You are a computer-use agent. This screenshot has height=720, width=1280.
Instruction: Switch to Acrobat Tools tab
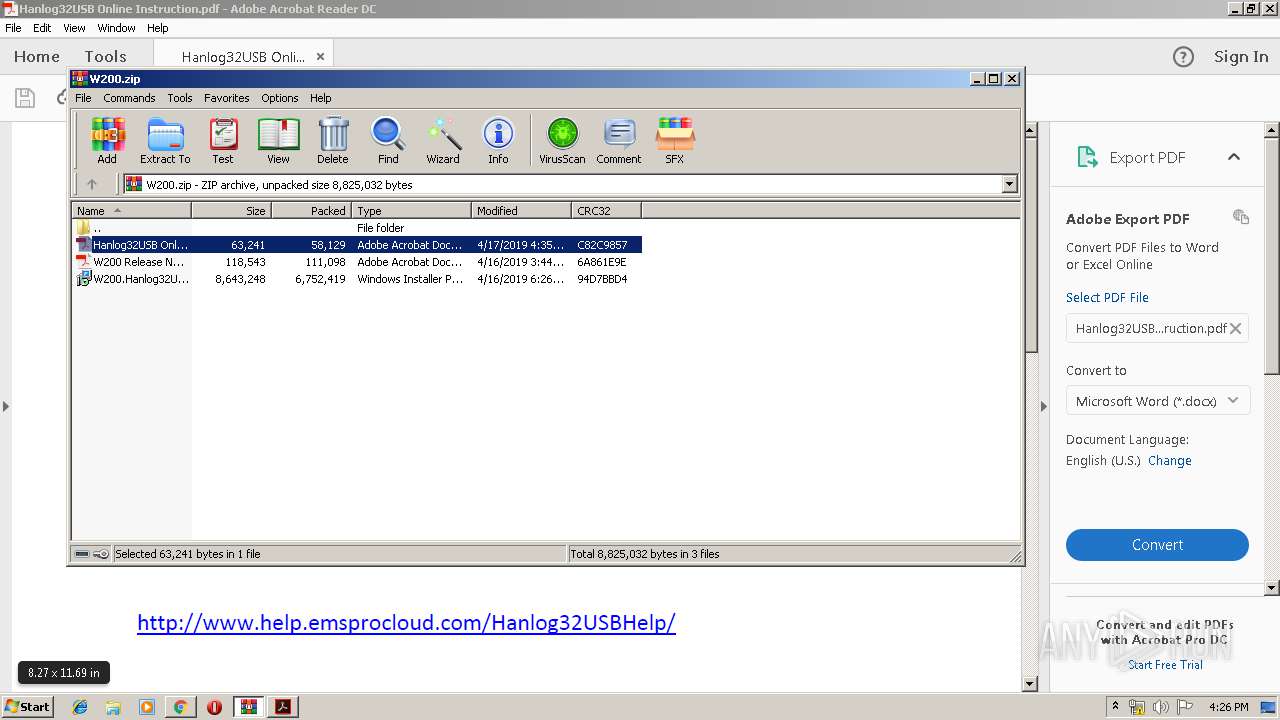click(105, 57)
